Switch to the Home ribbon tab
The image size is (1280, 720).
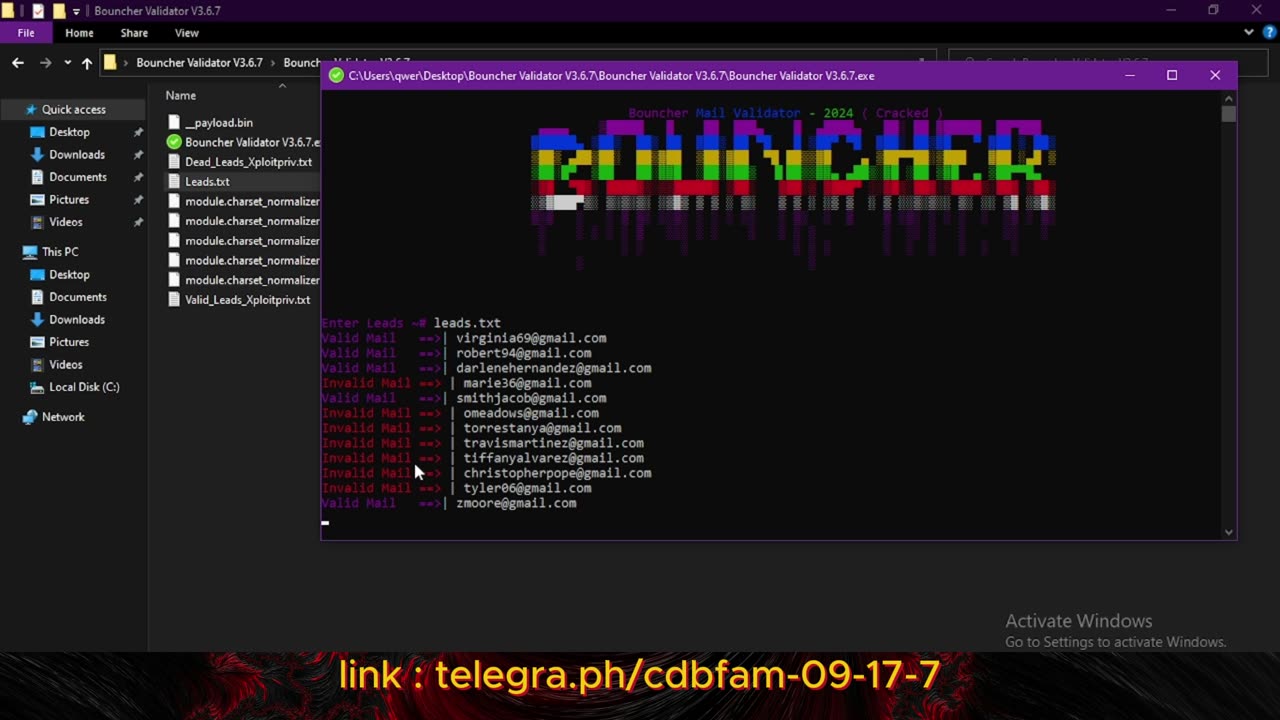(x=79, y=33)
